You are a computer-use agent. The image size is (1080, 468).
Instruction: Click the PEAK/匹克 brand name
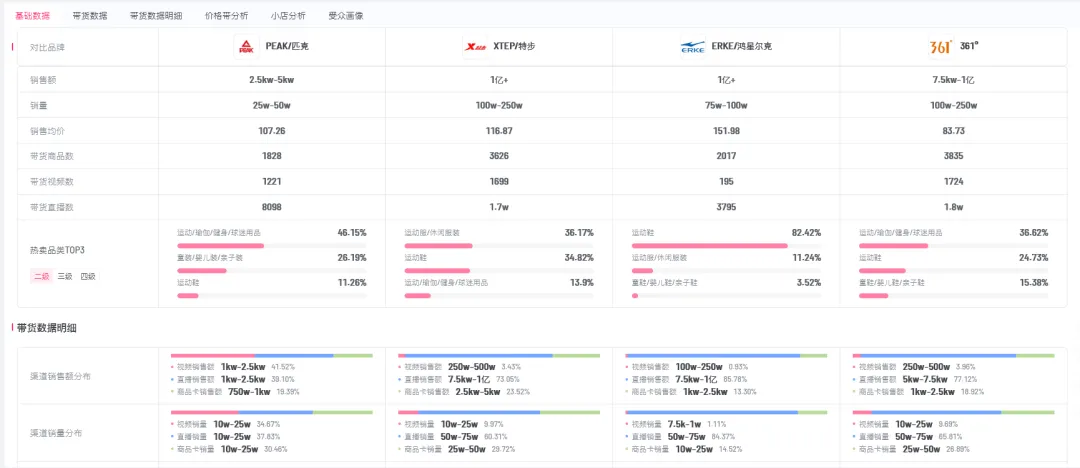[287, 47]
